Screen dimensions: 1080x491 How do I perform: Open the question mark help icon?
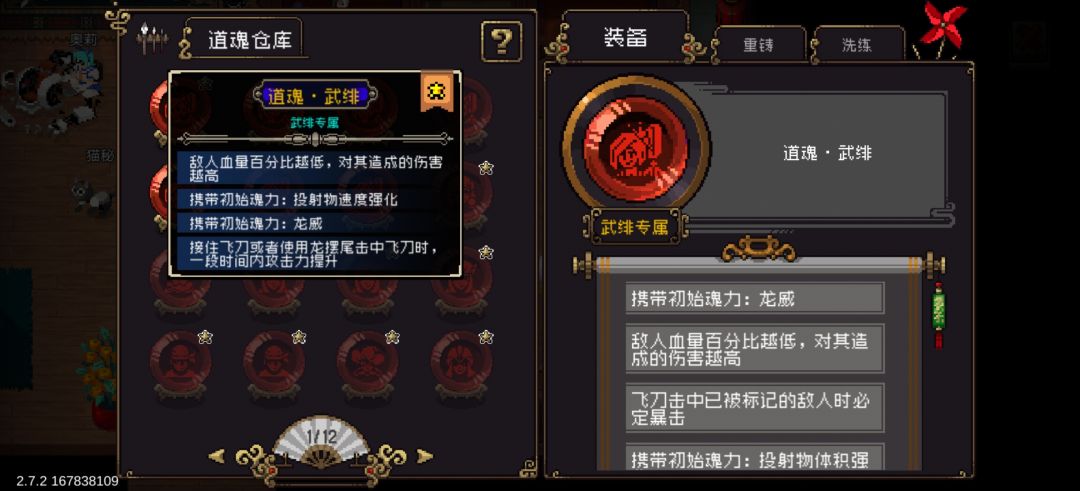click(501, 42)
